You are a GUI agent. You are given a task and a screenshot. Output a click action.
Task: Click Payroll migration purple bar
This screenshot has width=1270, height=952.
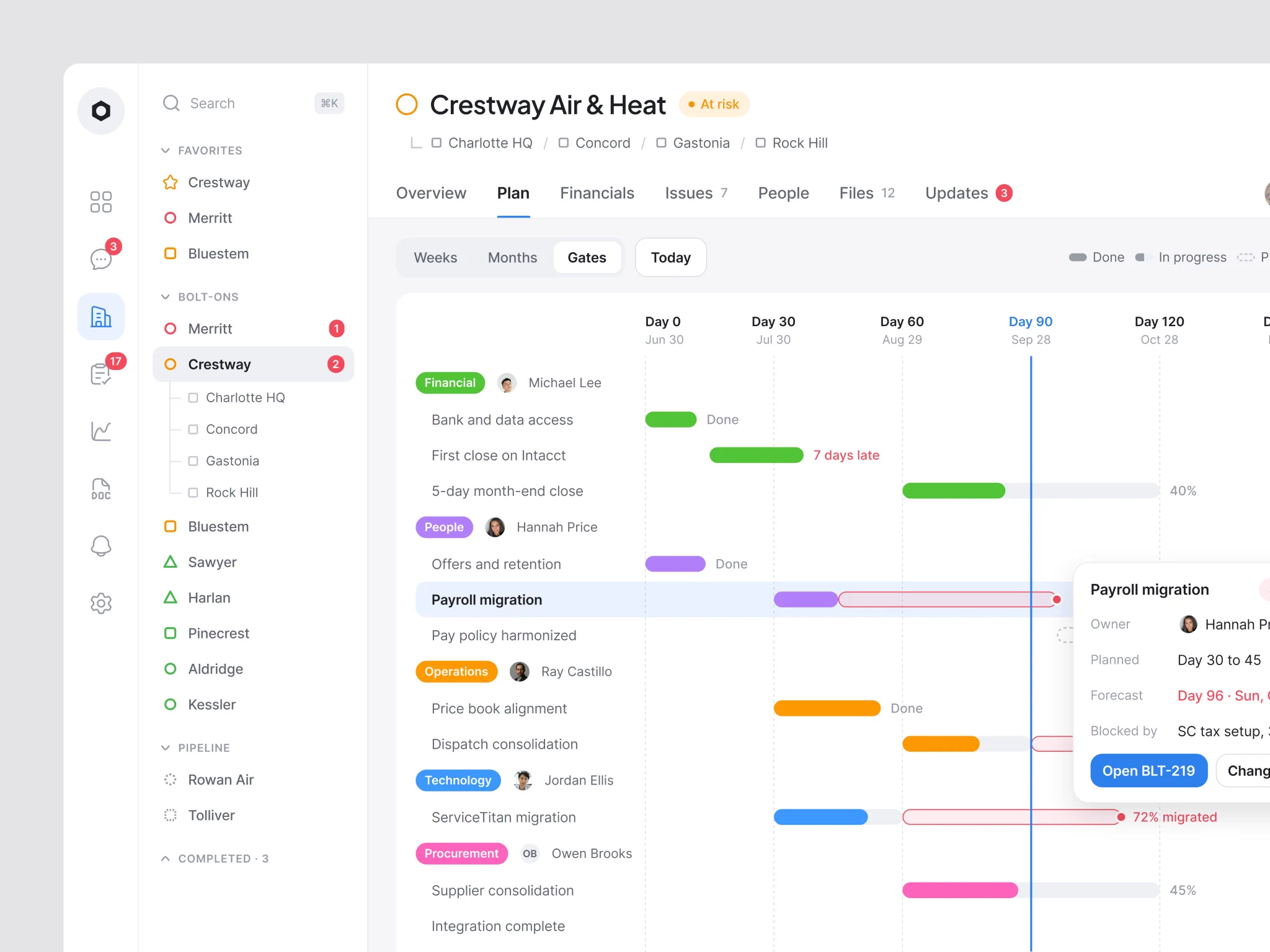pyautogui.click(x=806, y=599)
